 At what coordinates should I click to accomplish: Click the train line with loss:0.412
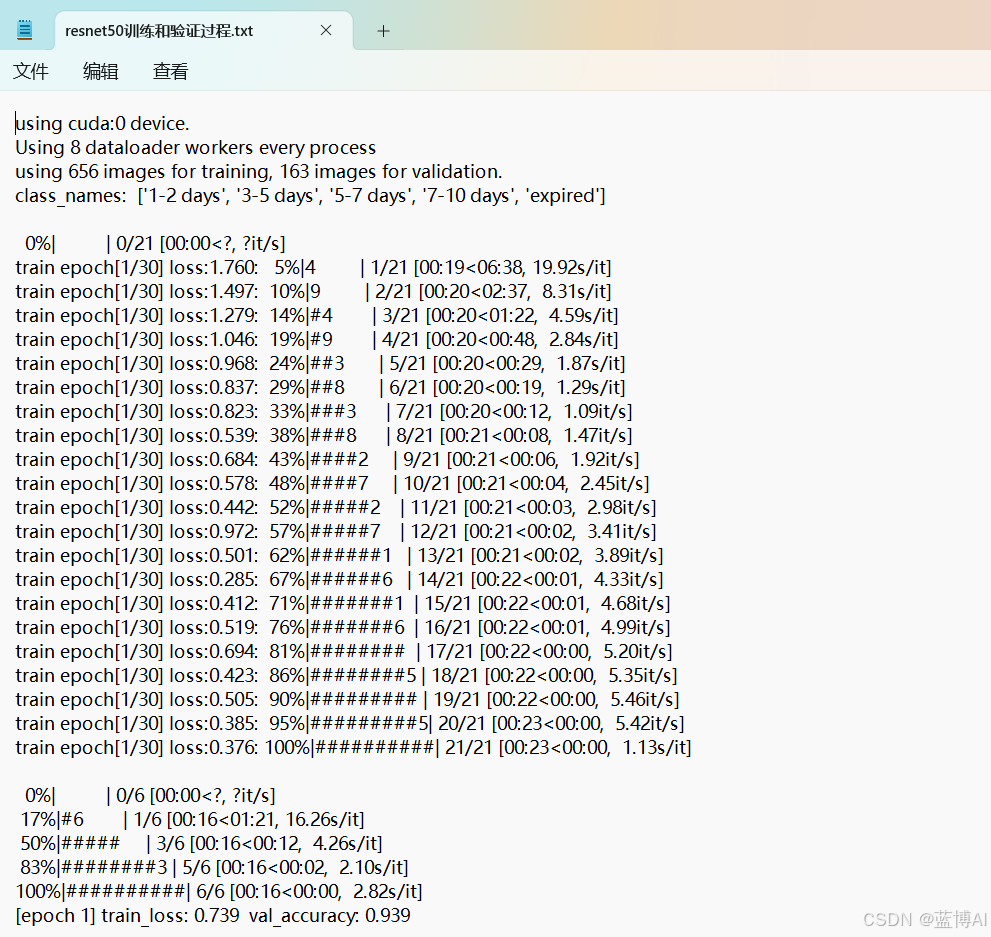click(343, 603)
